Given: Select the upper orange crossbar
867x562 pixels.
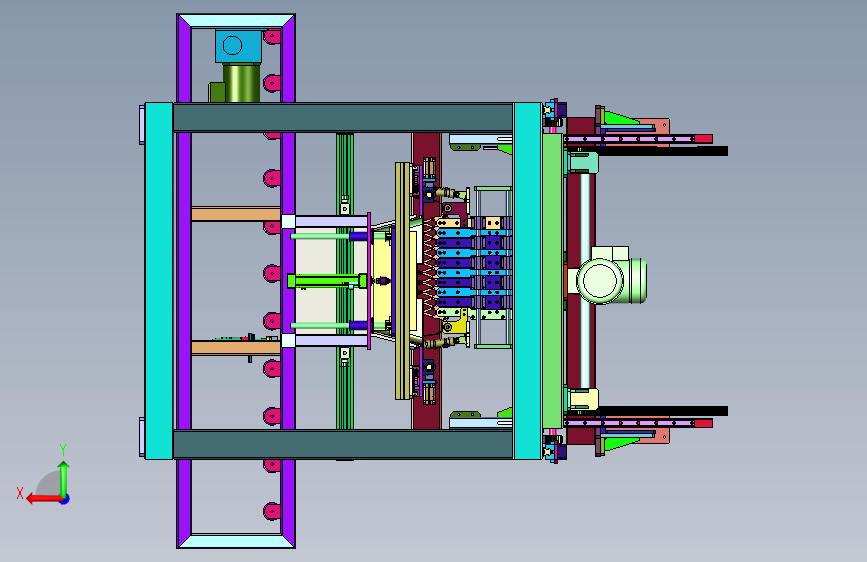Looking at the screenshot, I should [x=236, y=214].
